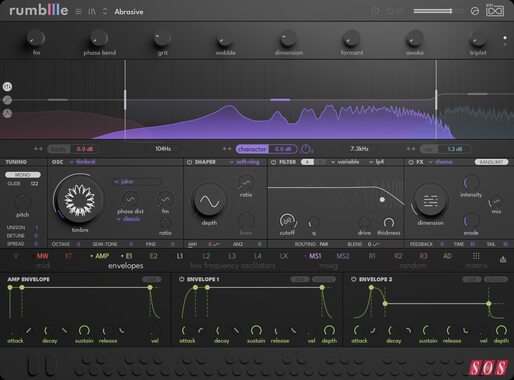
Task: Click the 104Hz crossover frequency value
Action: (163, 149)
